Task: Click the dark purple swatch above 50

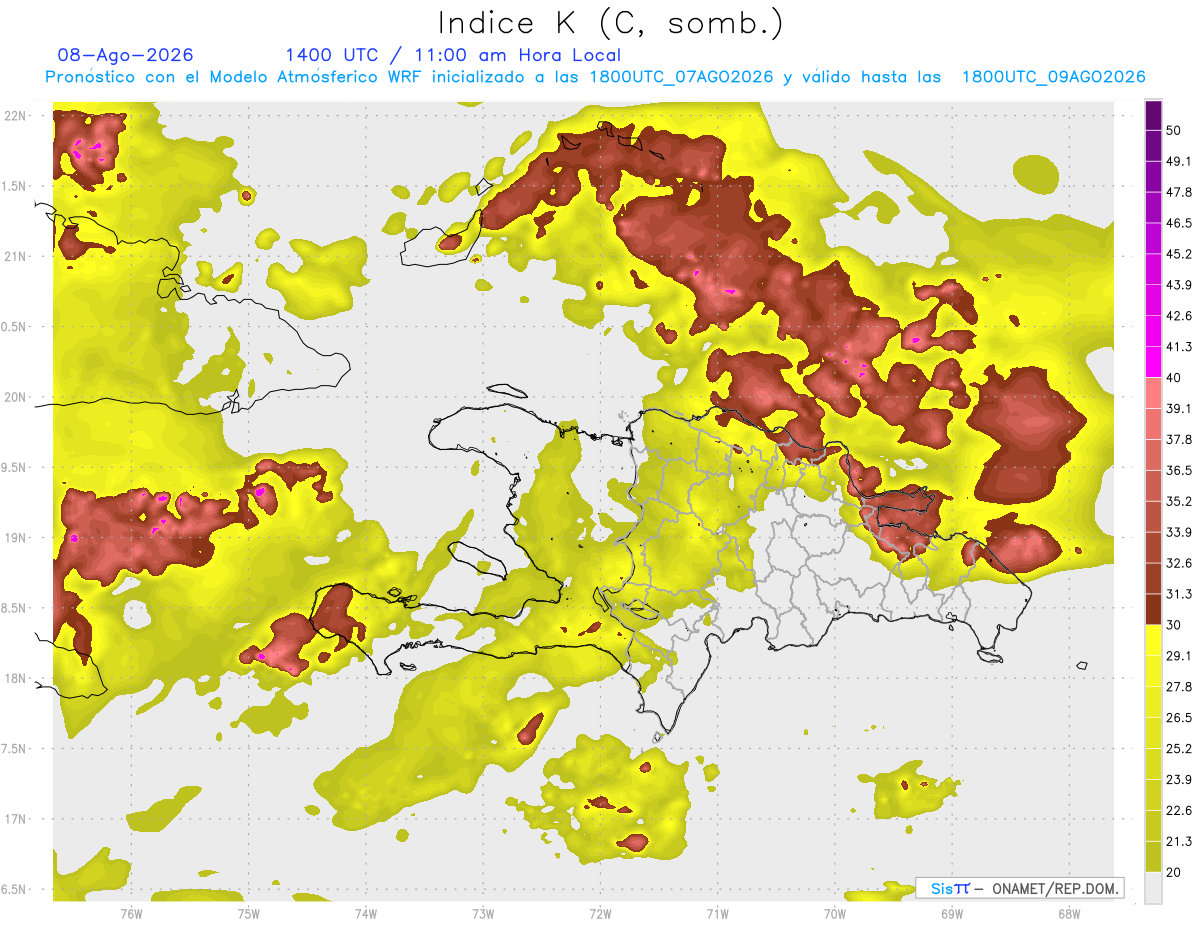Action: pos(1153,117)
